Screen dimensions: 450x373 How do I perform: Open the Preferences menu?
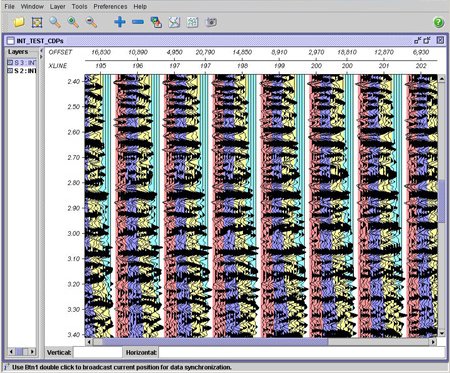110,6
